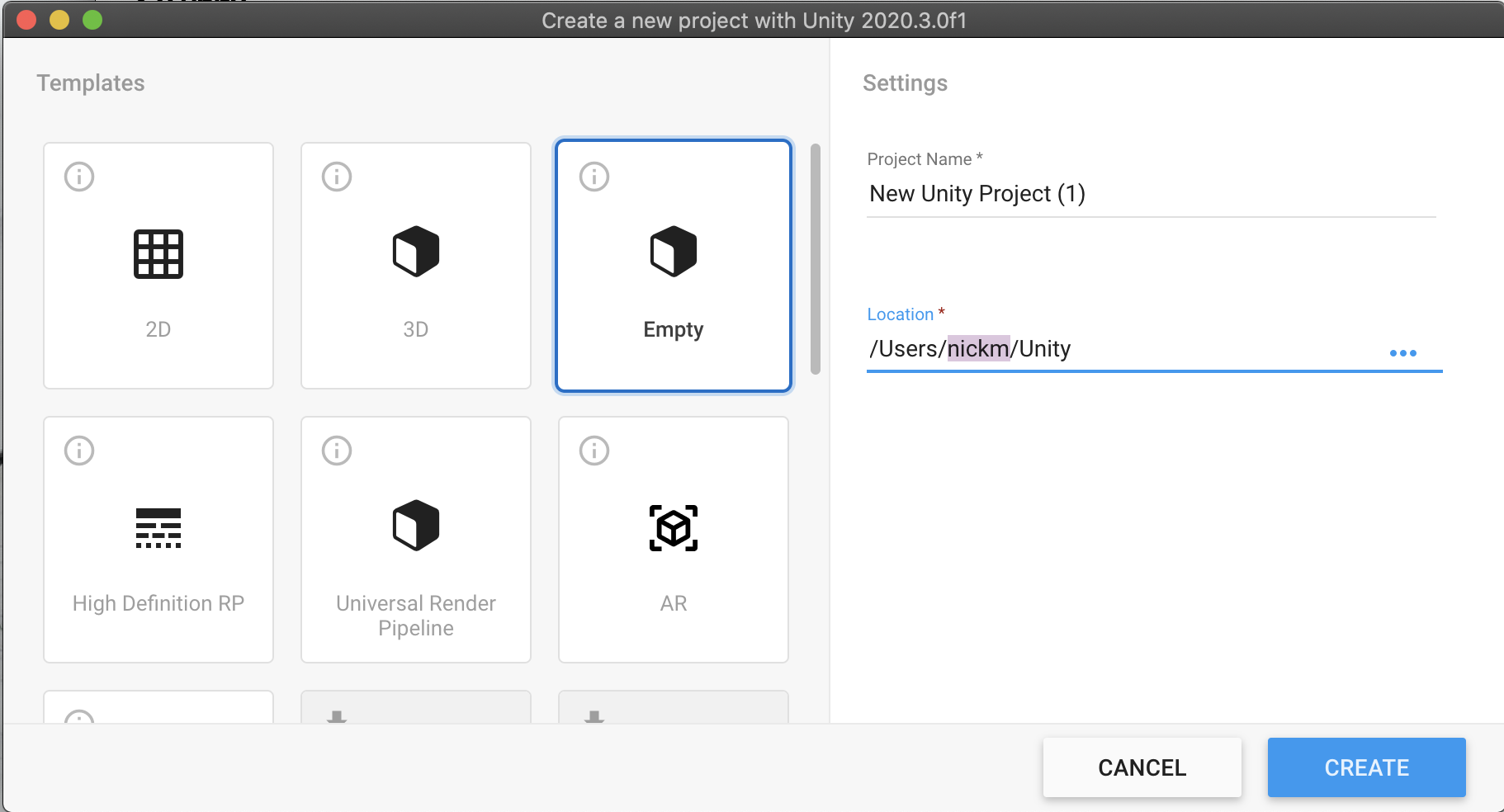Image resolution: width=1504 pixels, height=812 pixels.
Task: Click the info icon on AR template
Action: tap(594, 451)
